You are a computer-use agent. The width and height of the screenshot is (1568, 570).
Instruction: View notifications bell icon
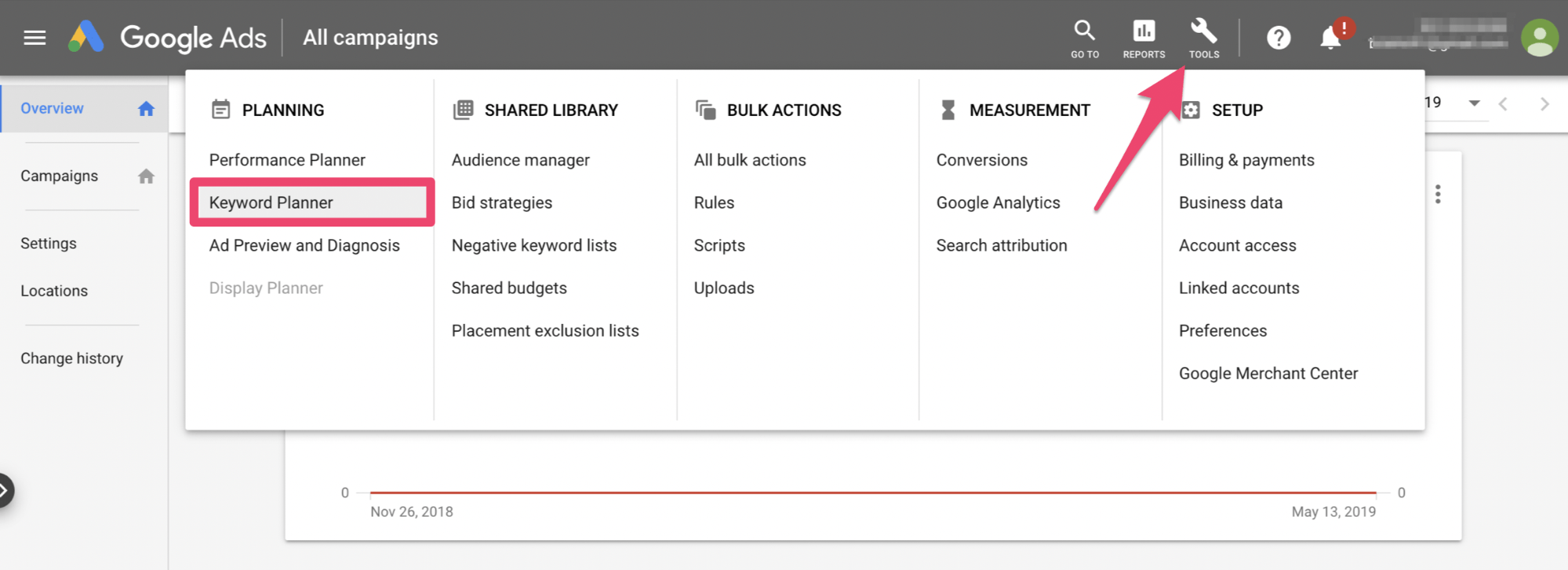tap(1330, 38)
